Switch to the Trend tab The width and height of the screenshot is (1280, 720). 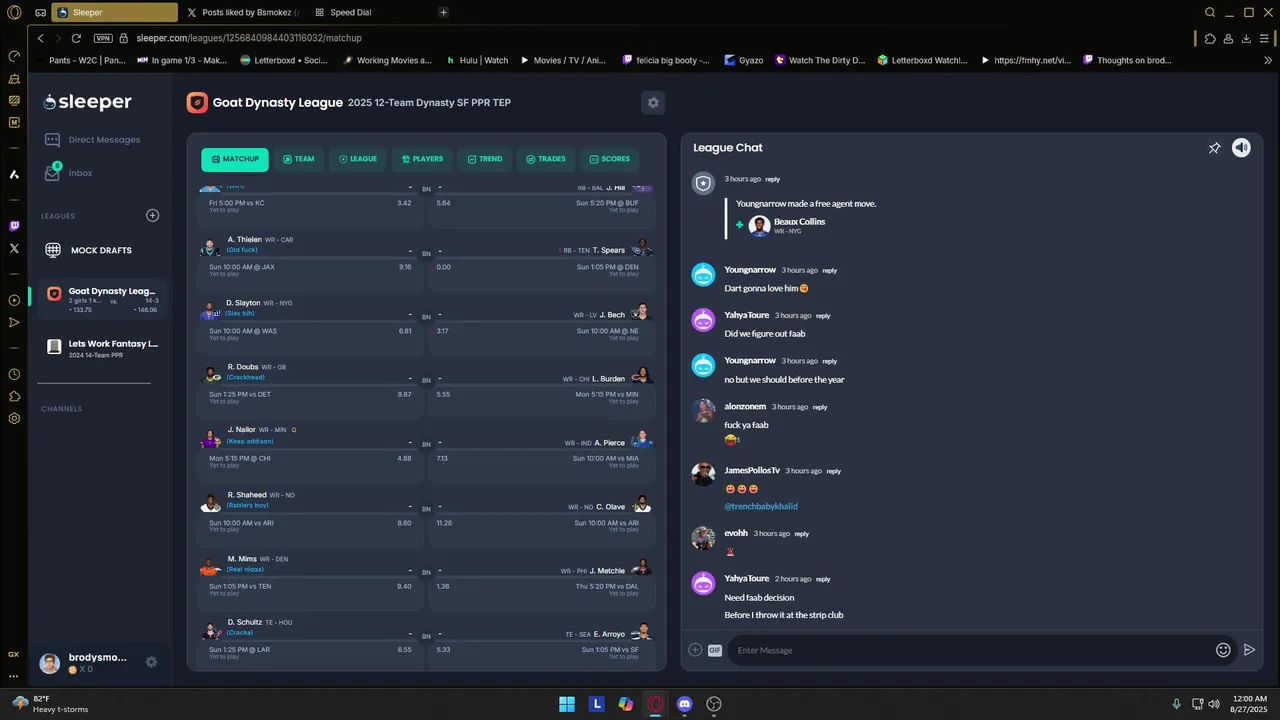click(484, 159)
